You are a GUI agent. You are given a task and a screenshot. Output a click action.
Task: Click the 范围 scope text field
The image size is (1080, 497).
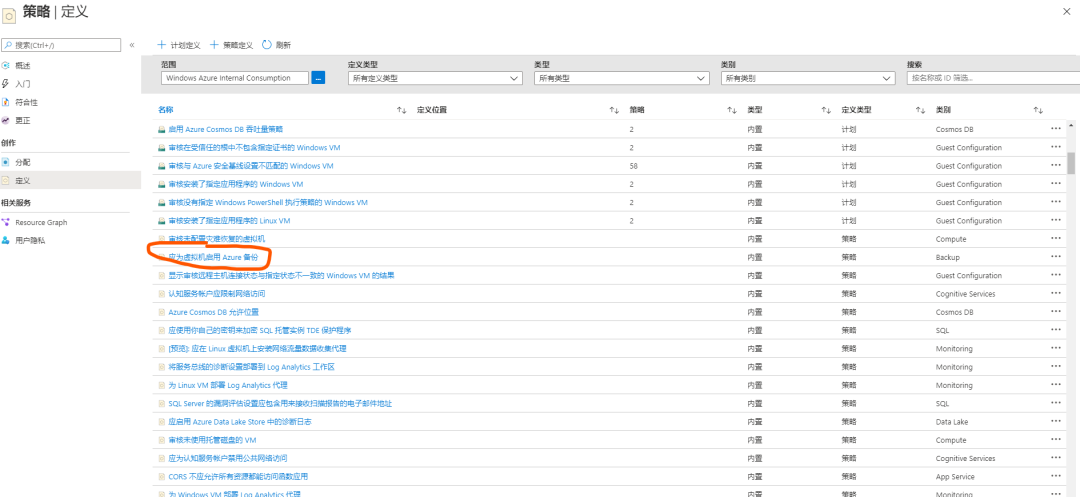(x=235, y=78)
